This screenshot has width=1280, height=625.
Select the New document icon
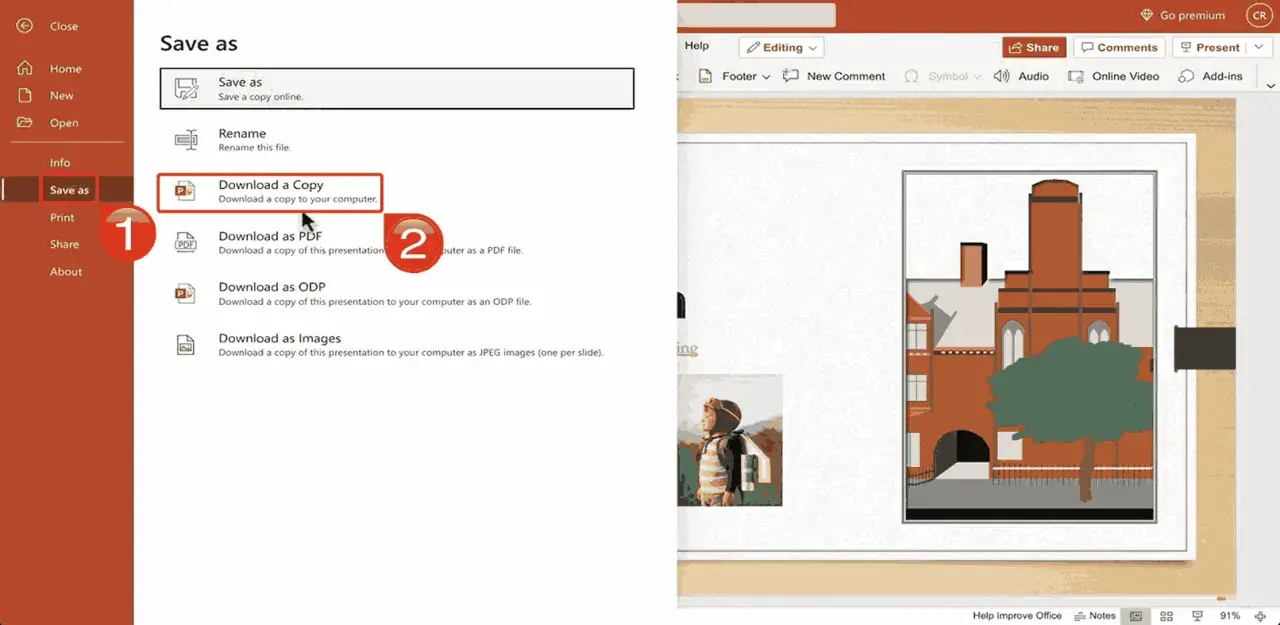[x=25, y=96]
